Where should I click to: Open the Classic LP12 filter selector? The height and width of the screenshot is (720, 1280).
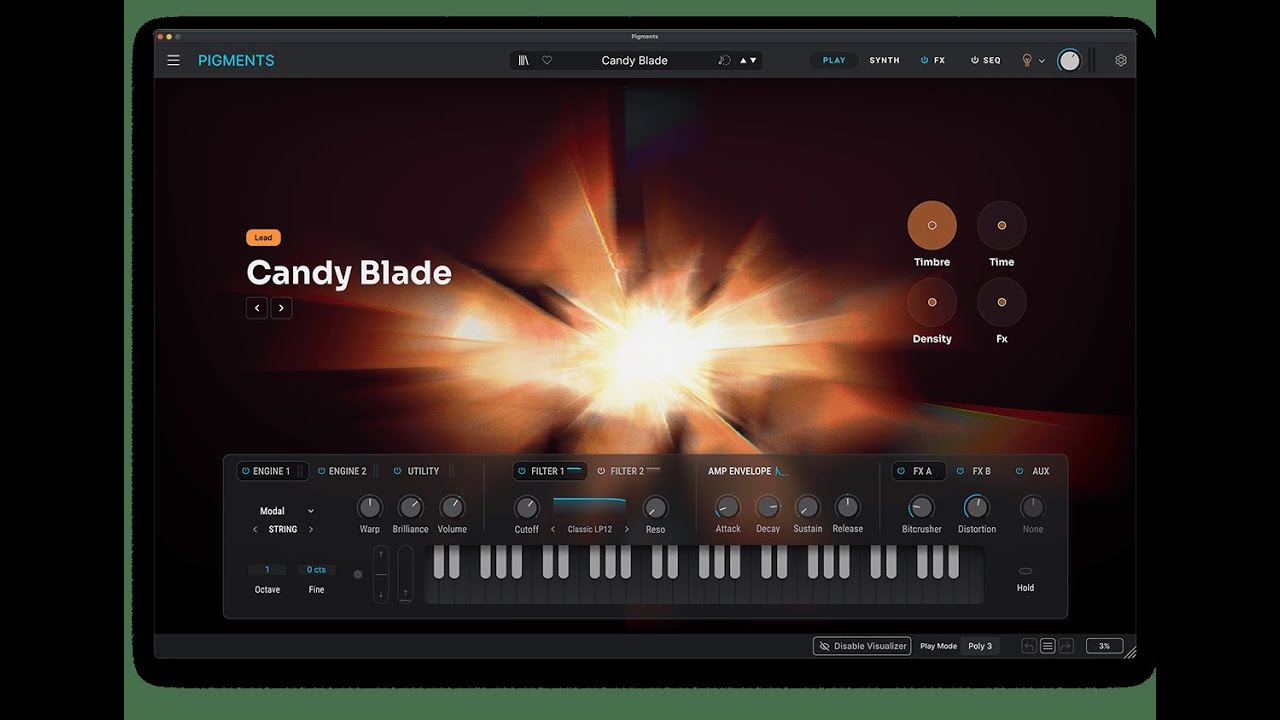pos(590,529)
